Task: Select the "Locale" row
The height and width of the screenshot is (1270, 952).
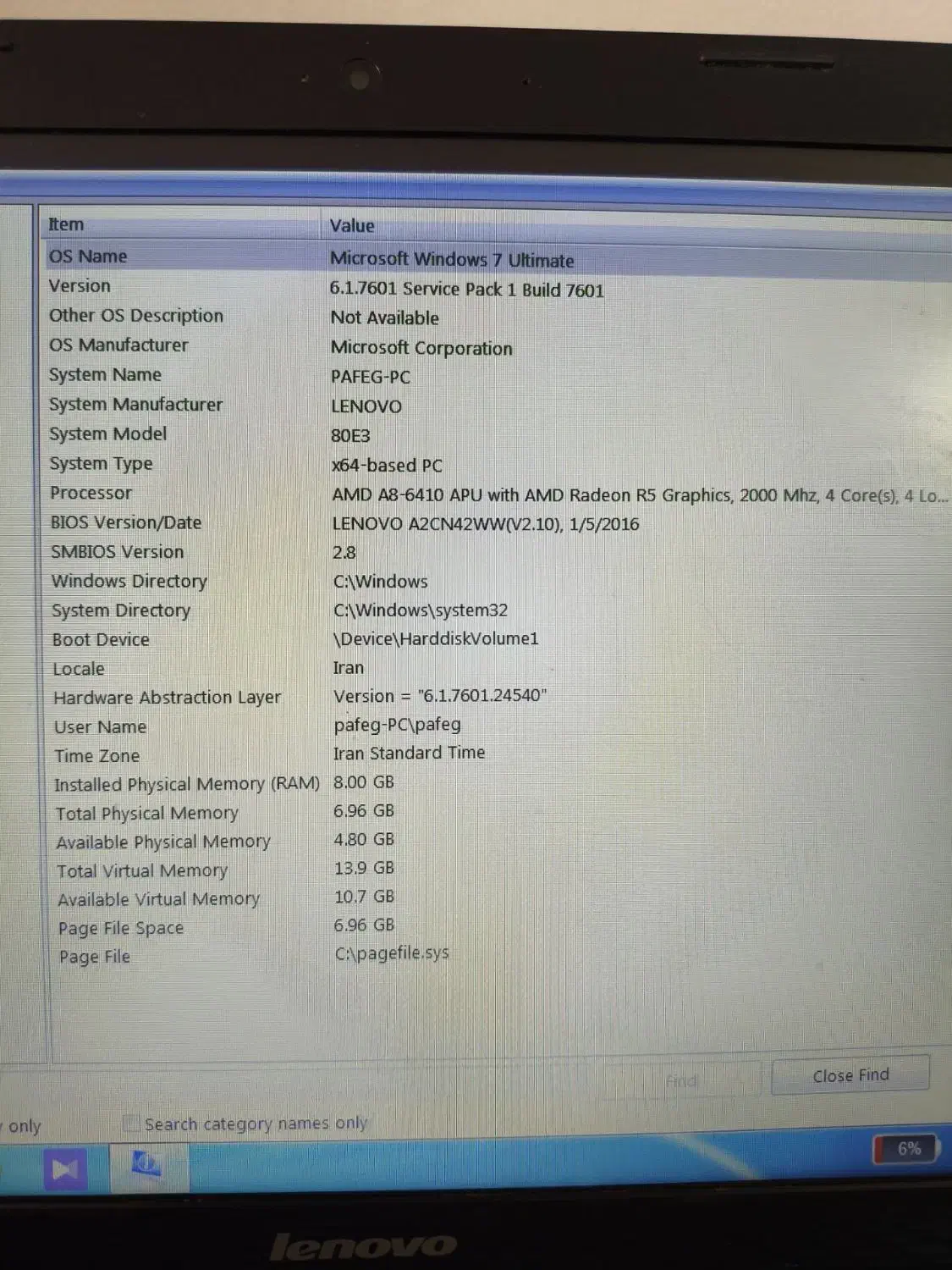Action: 496,669
